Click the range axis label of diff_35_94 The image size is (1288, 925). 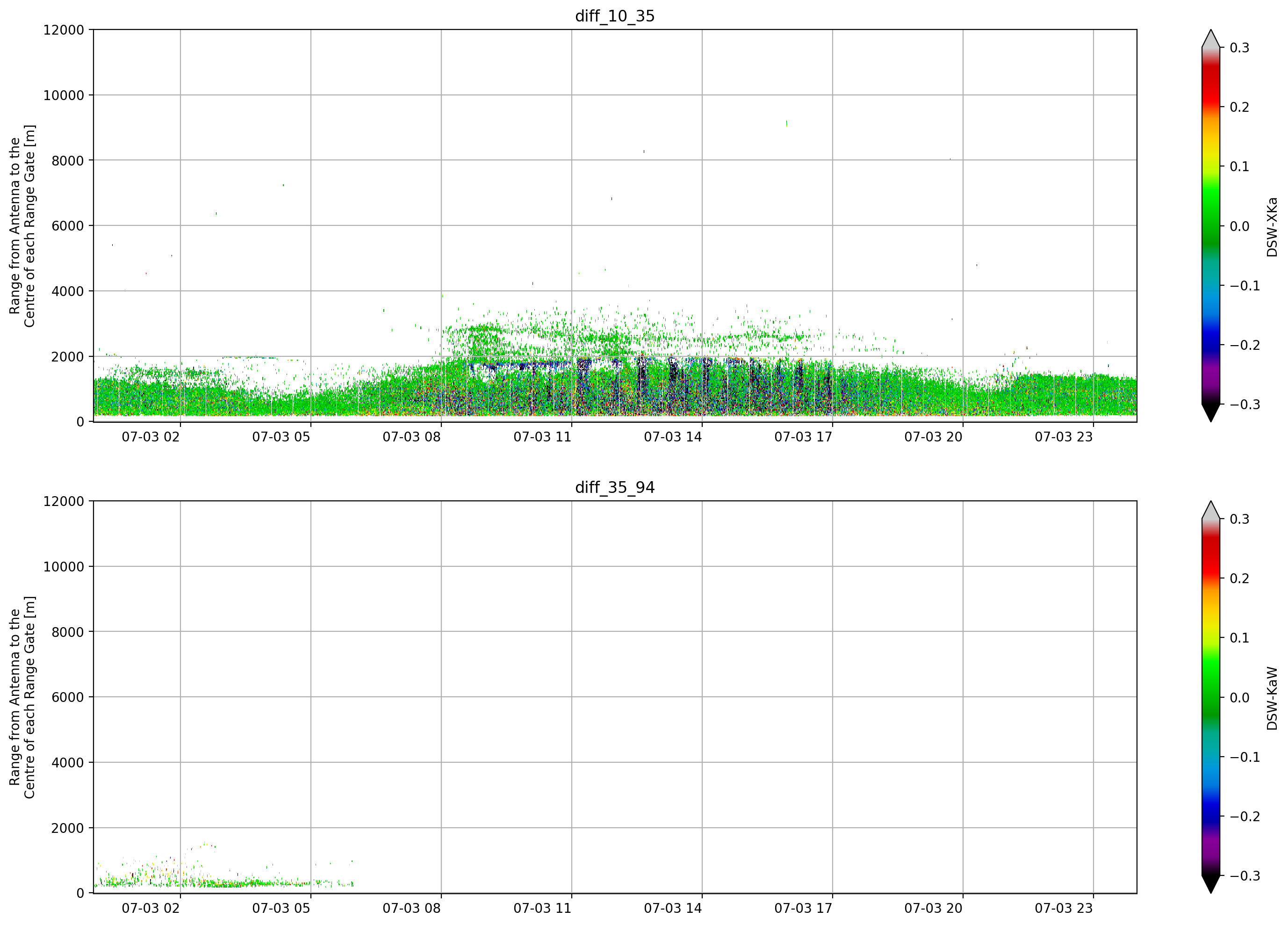point(22,697)
